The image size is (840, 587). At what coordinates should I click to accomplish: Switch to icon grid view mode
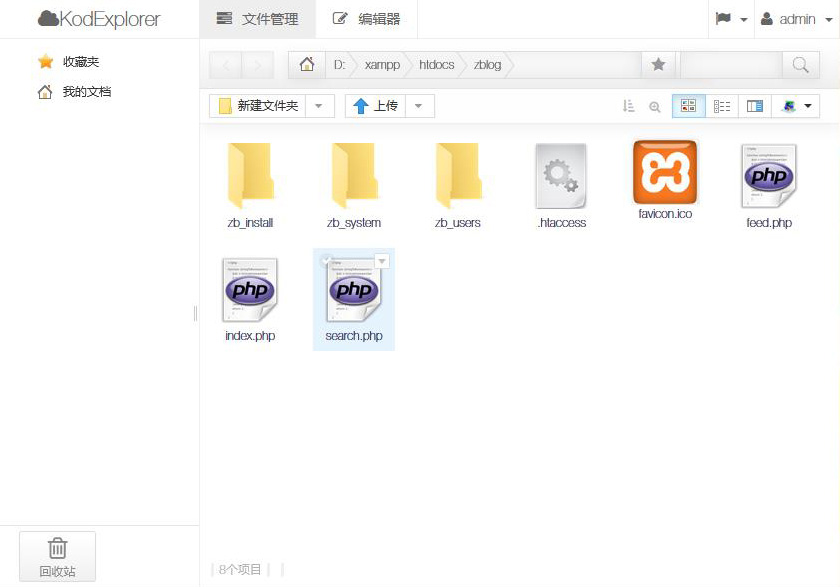point(688,106)
